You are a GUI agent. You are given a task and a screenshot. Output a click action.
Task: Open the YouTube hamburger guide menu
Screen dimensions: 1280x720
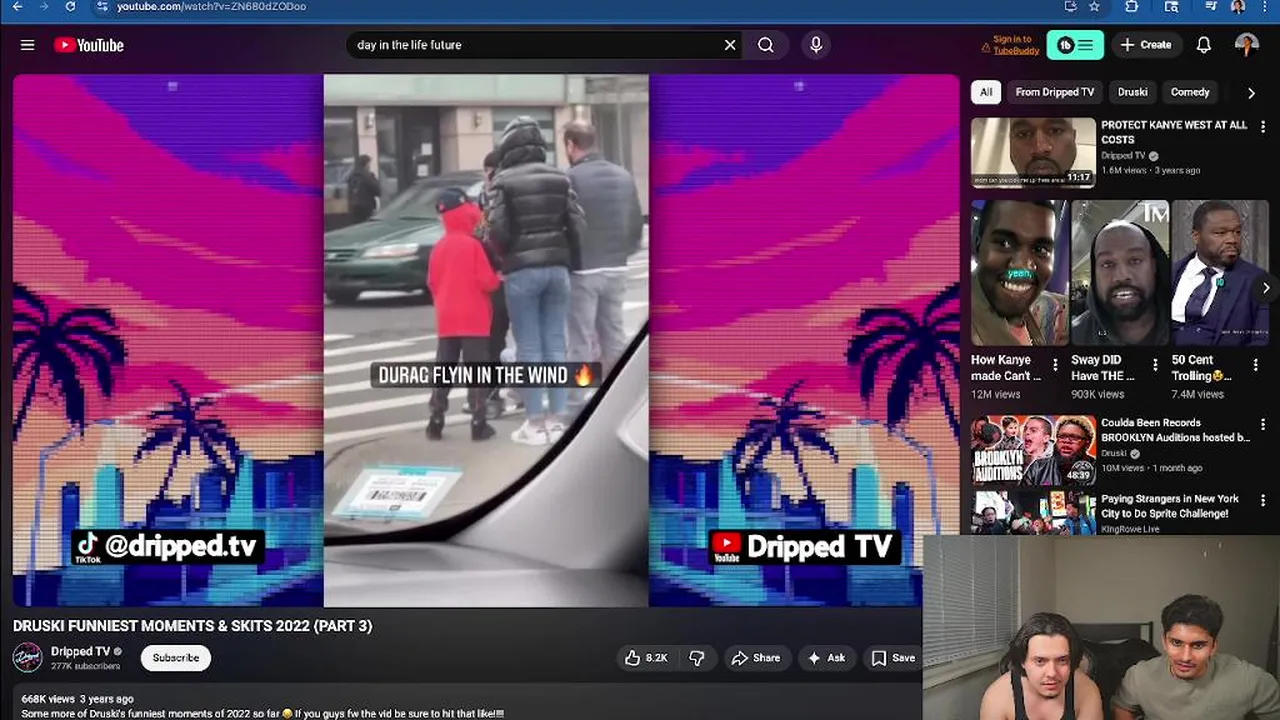point(27,45)
